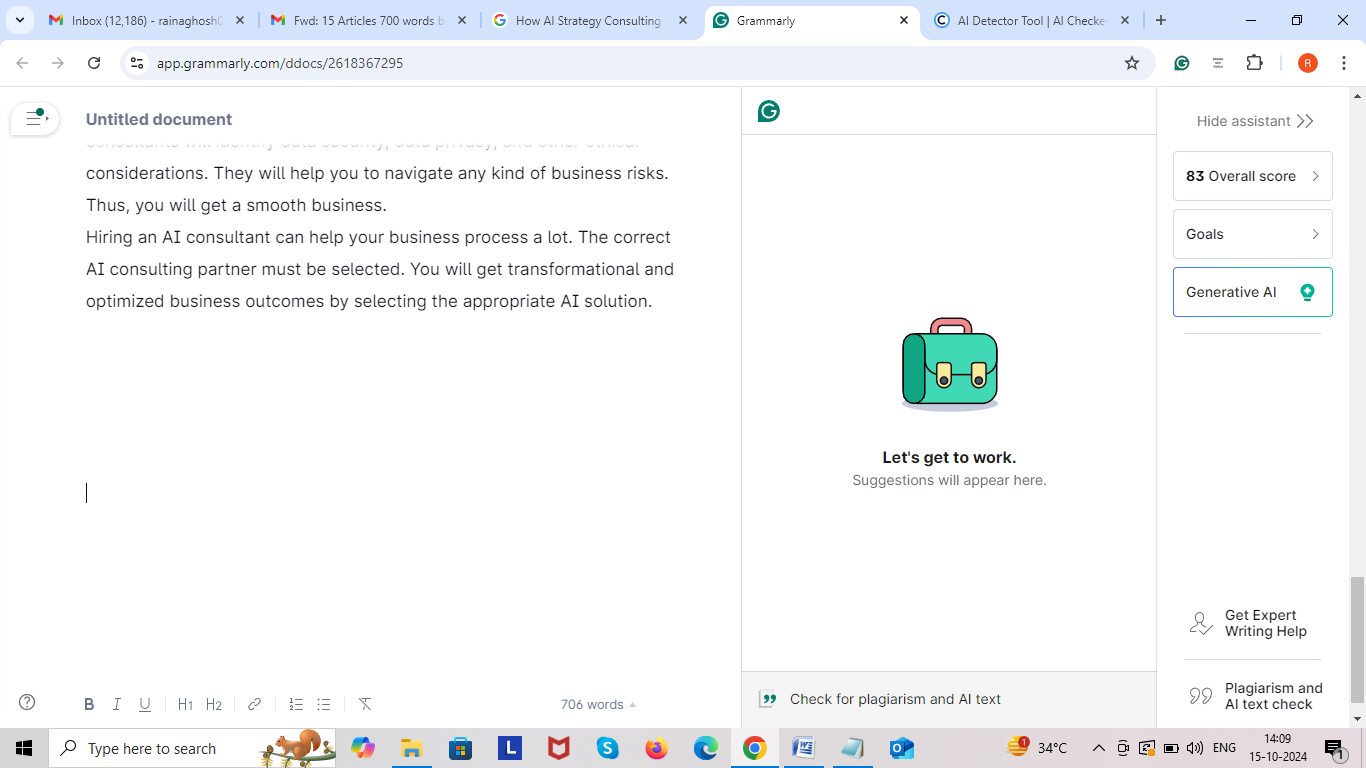1366x768 pixels.
Task: Show hidden system tray icons
Action: [x=1098, y=748]
